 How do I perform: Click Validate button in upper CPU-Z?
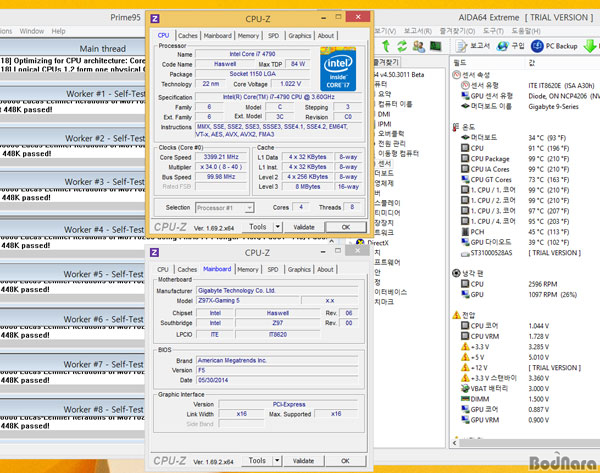tap(304, 227)
